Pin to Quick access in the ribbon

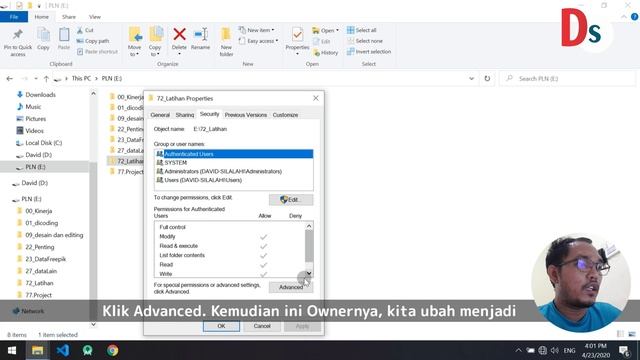point(18,42)
